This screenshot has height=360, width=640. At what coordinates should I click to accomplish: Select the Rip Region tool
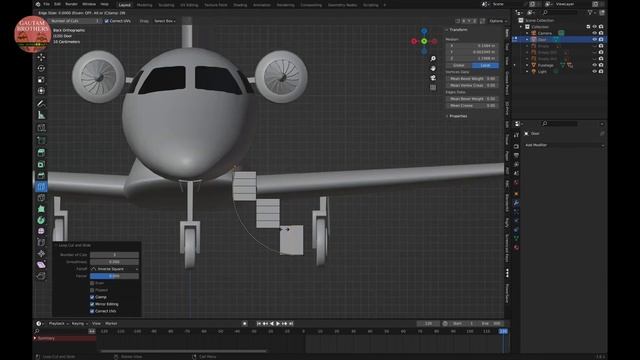pyautogui.click(x=41, y=276)
